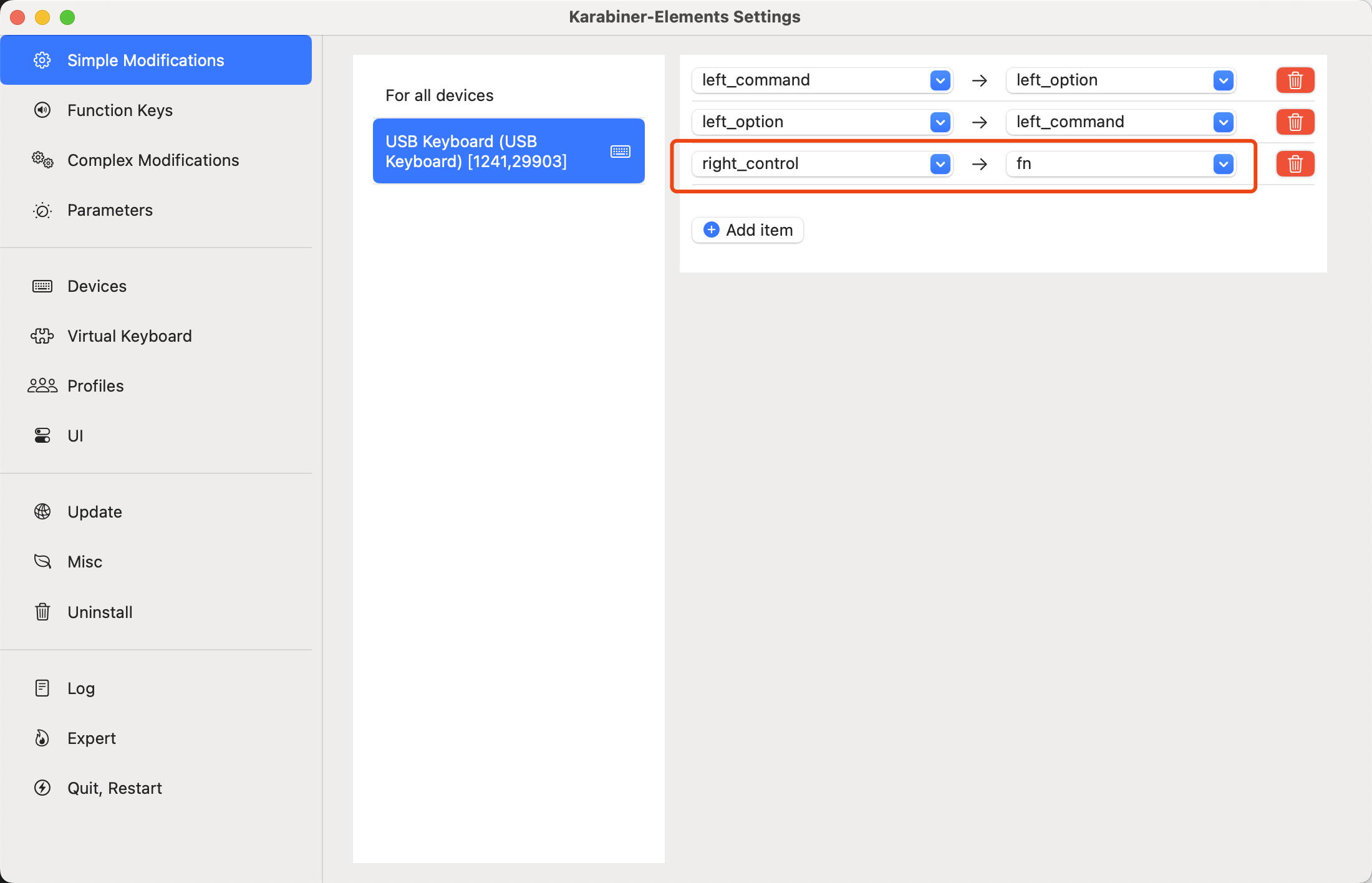Go to Quit, Restart section
This screenshot has height=883, width=1372.
(114, 788)
